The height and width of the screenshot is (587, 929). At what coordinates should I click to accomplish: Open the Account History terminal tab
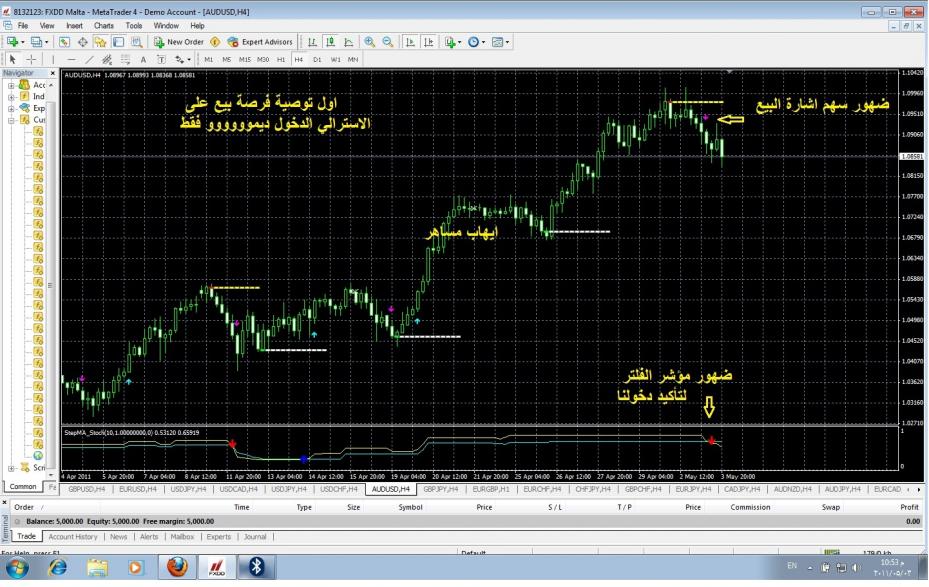pos(73,536)
